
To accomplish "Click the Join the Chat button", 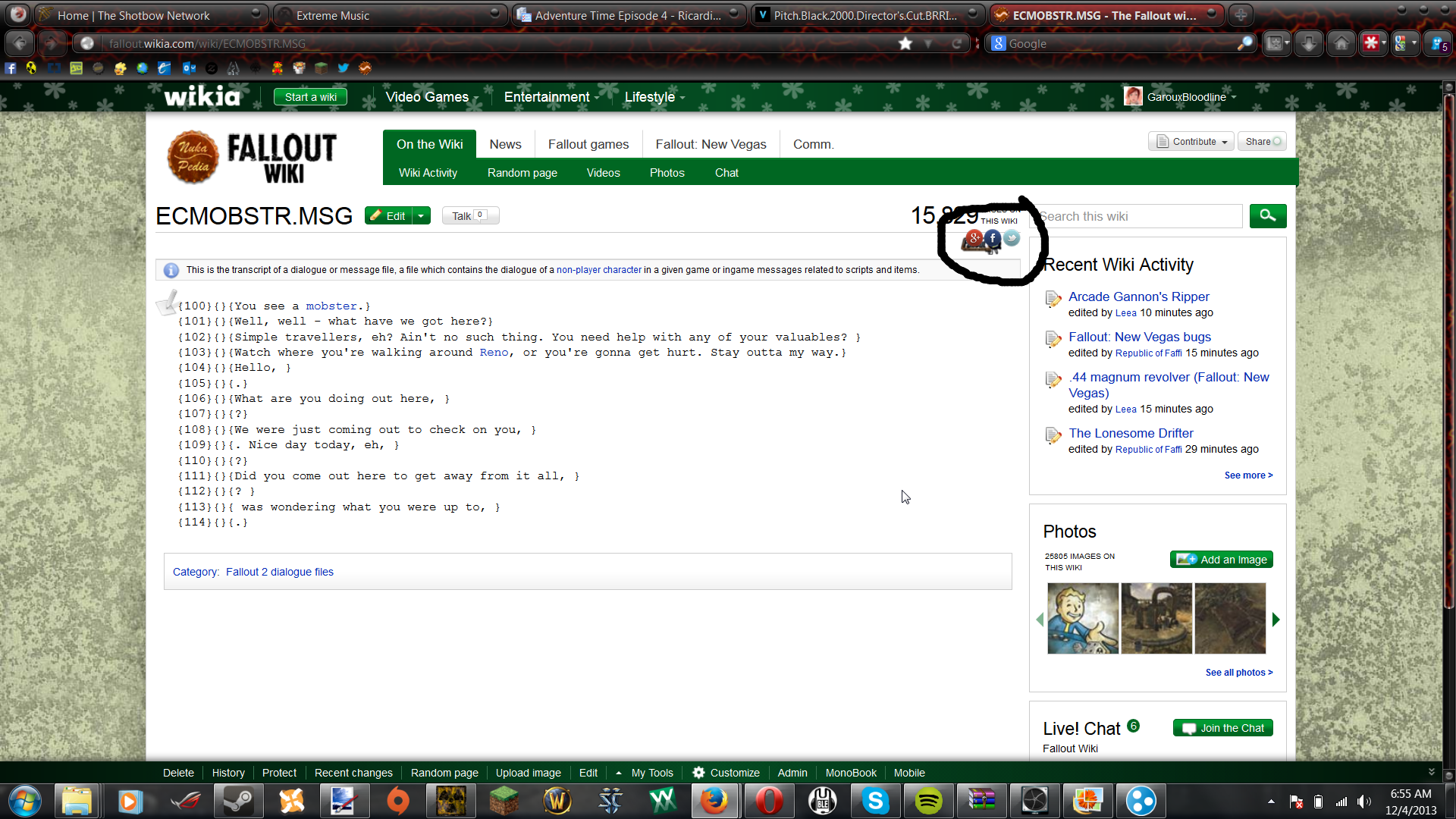I will click(1222, 728).
